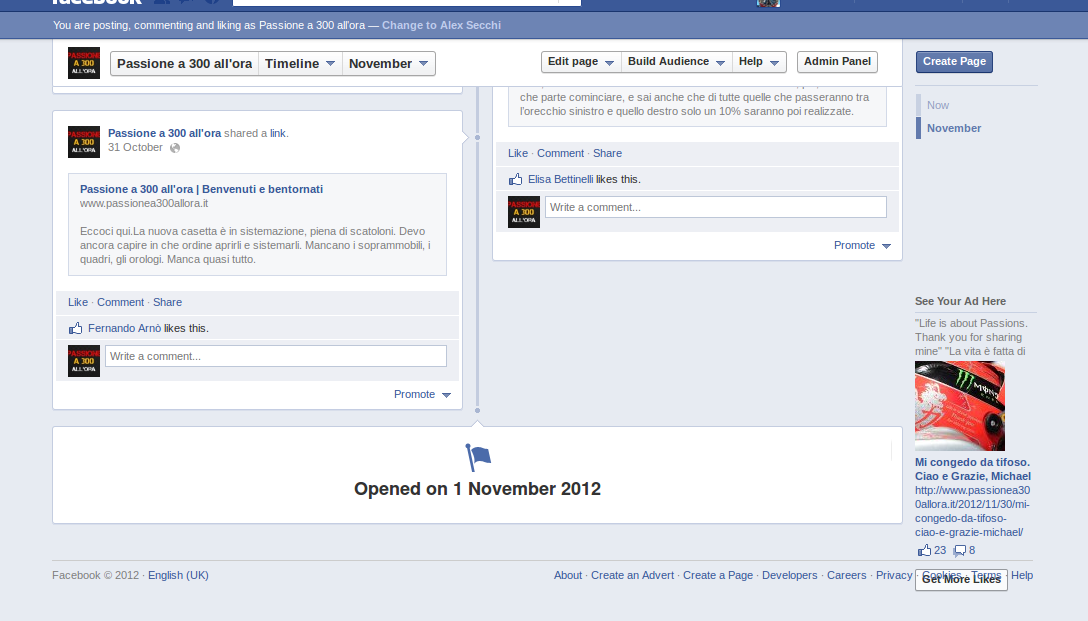Expand the Build Audience menu
The width and height of the screenshot is (1088, 621).
click(676, 62)
